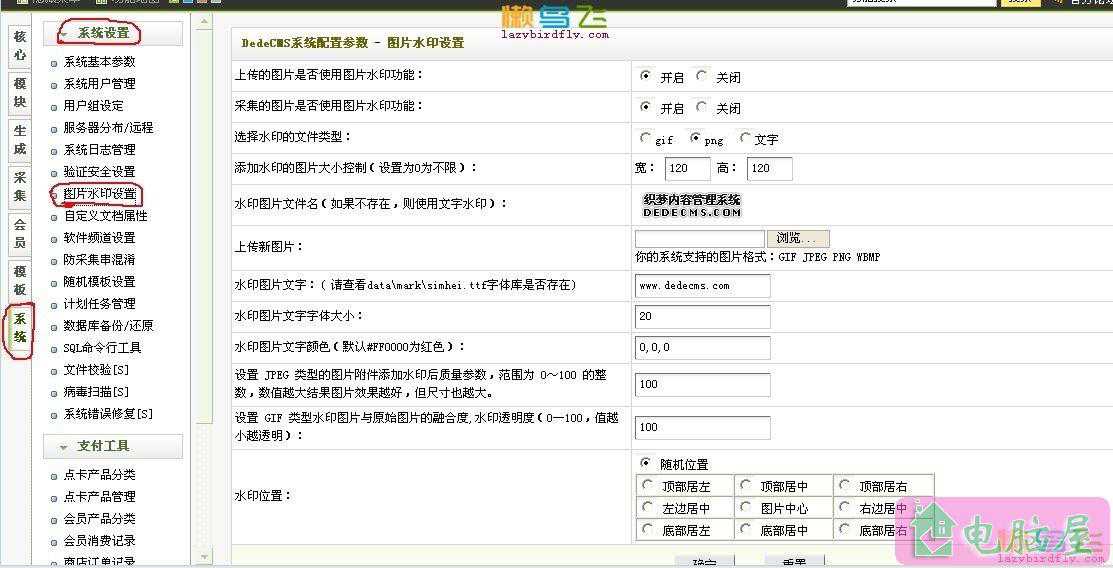
Task: Open 随机模板设置
Action: [99, 282]
